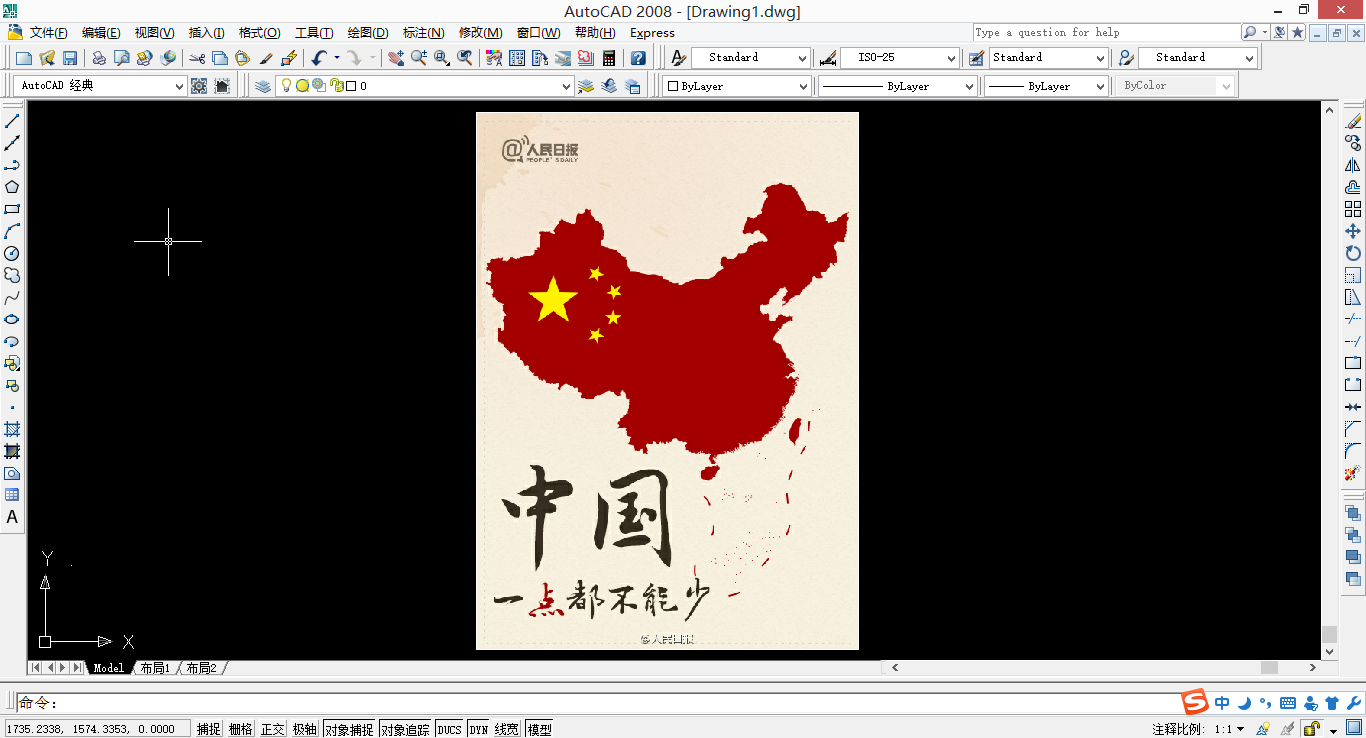Toggle 对象追踪 object tracking
The width and height of the screenshot is (1366, 738).
tap(405, 729)
